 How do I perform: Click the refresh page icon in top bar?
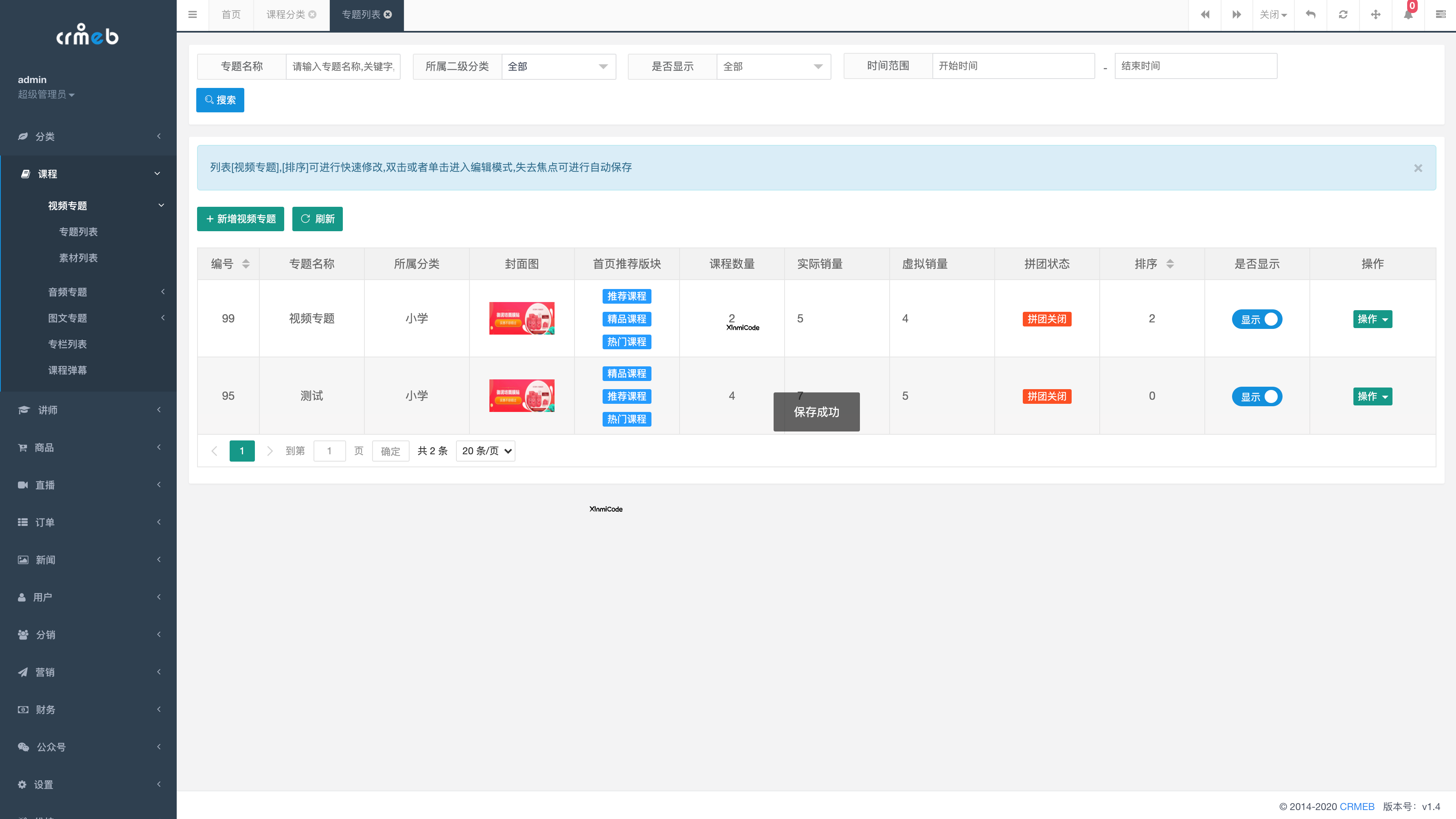pyautogui.click(x=1343, y=15)
